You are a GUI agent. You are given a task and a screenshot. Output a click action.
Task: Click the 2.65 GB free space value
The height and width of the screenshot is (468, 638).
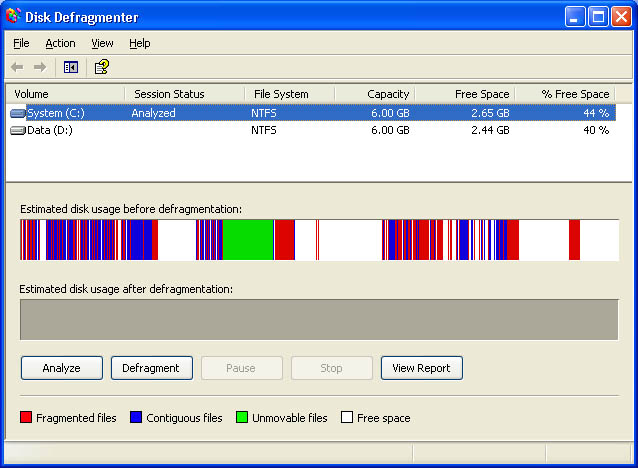490,113
